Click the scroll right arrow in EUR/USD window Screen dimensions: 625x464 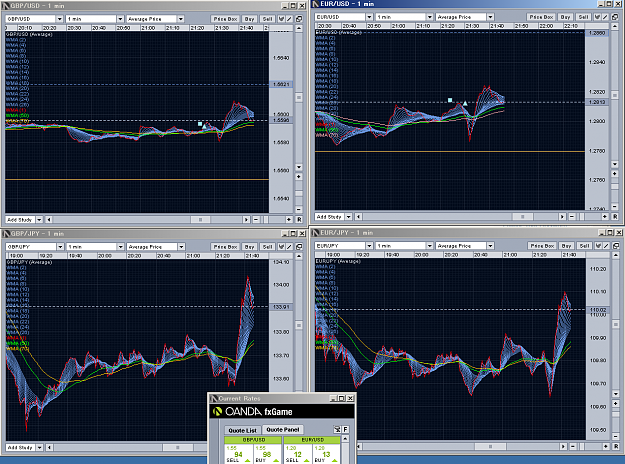point(562,216)
